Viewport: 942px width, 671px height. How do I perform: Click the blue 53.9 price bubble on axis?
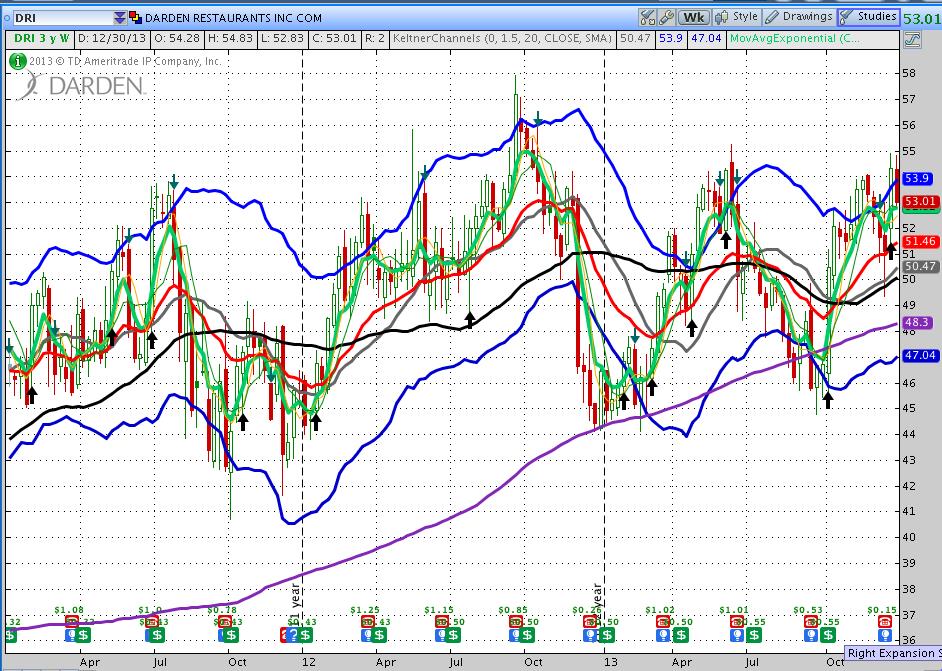[x=917, y=178]
